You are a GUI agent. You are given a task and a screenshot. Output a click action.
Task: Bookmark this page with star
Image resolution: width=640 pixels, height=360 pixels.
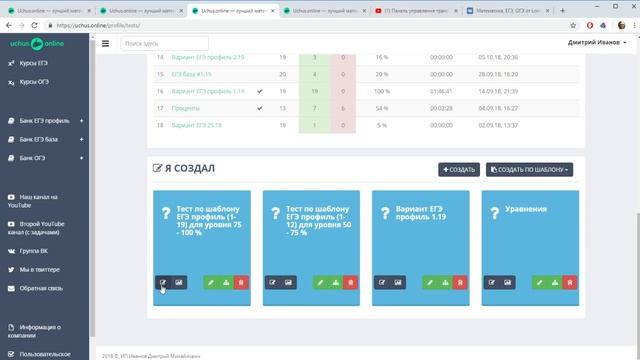(x=573, y=25)
